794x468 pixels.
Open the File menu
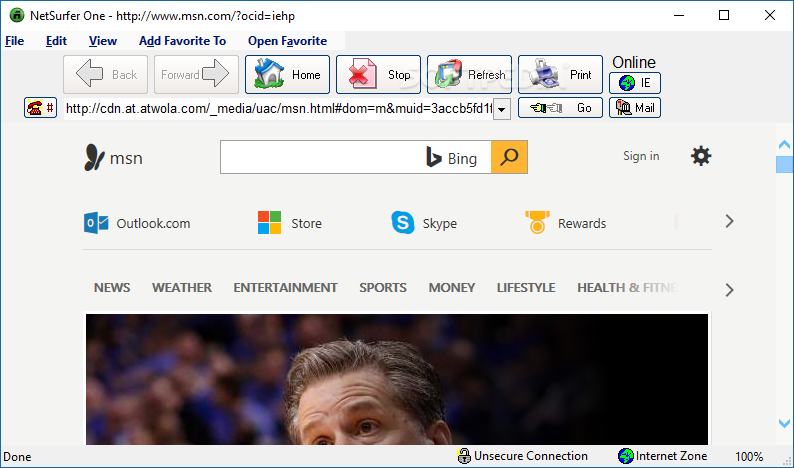point(15,41)
